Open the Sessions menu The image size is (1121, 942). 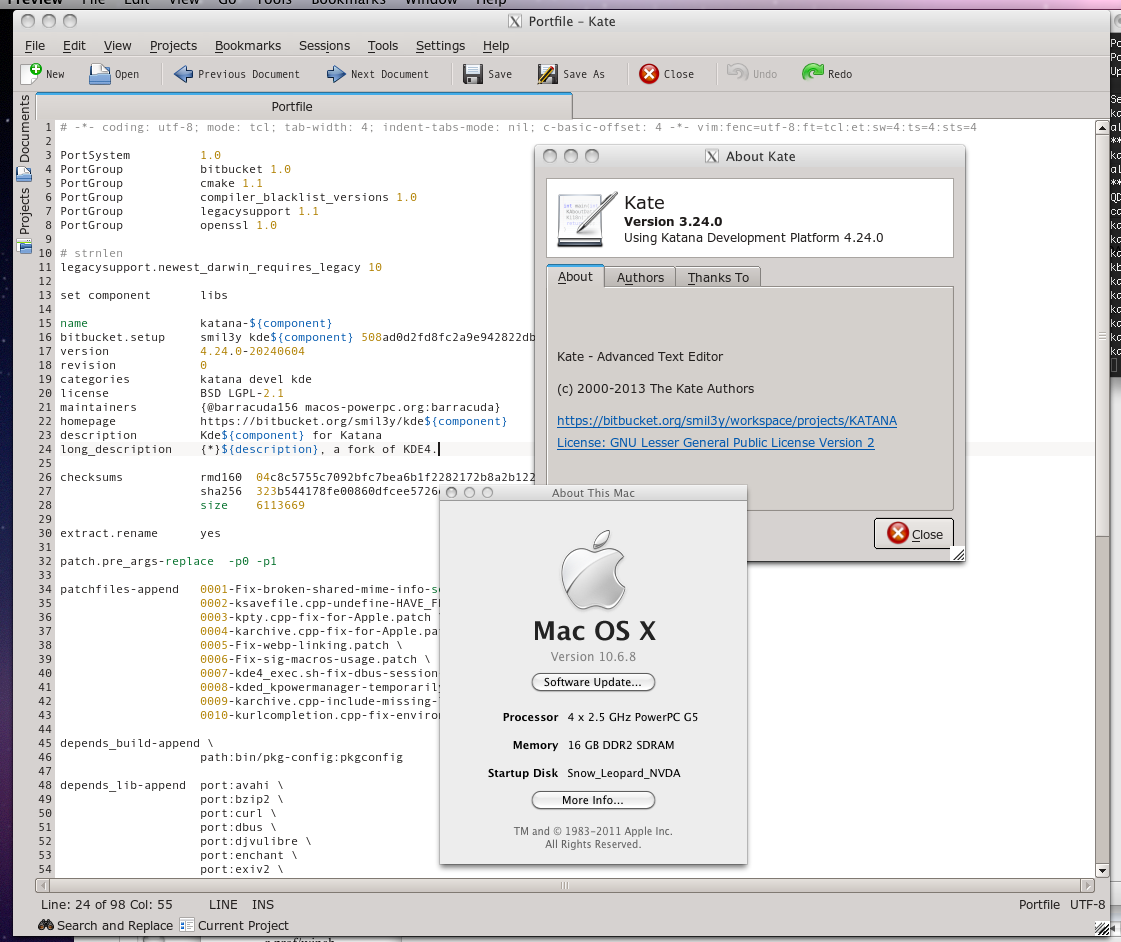324,45
